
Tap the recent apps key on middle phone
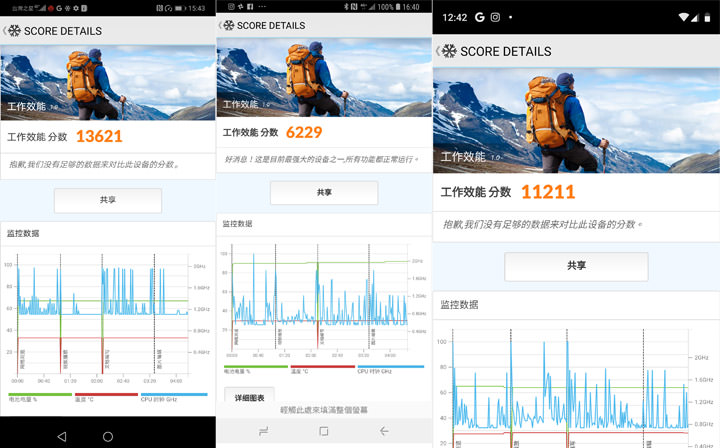264,431
